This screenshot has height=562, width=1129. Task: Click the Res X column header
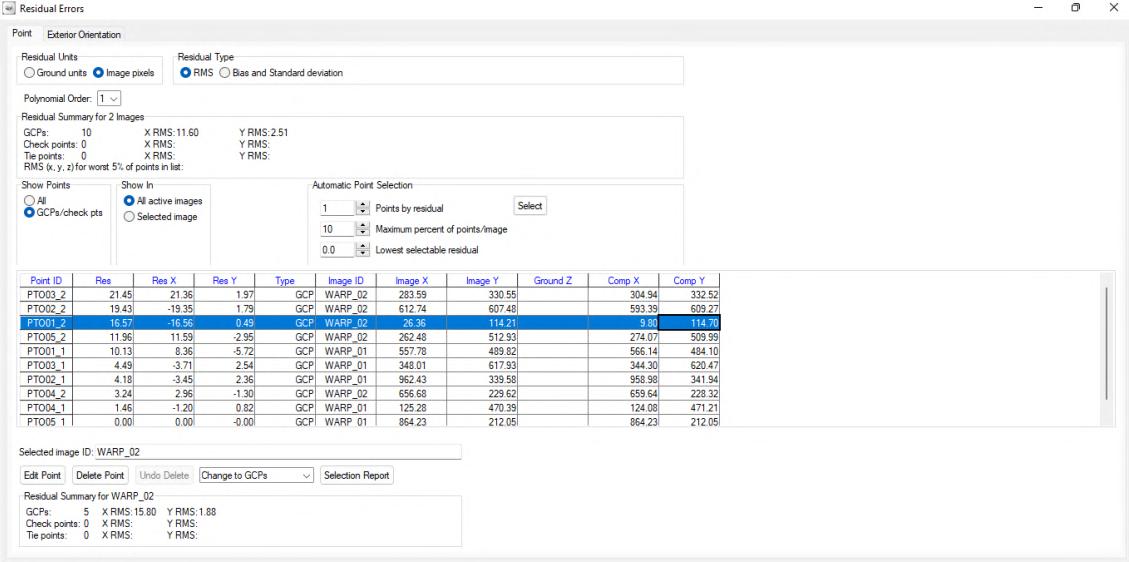coord(164,281)
